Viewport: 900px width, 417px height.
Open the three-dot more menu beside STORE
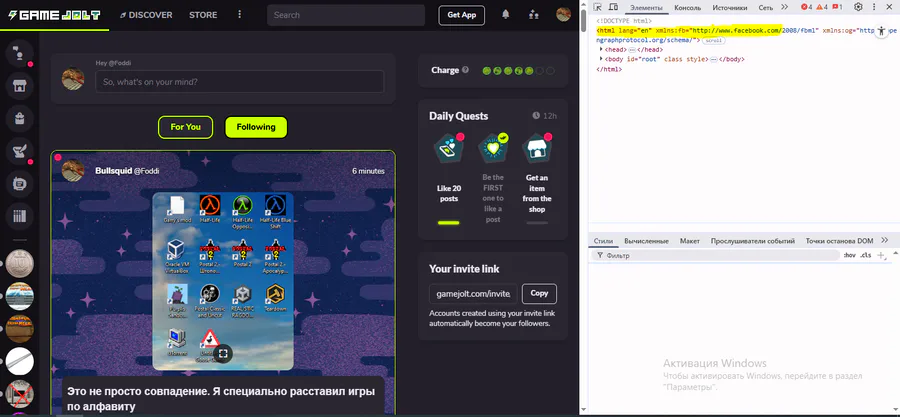point(239,15)
